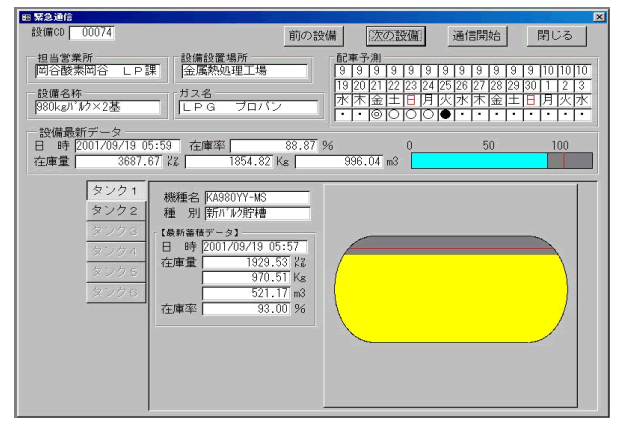
Task: Click the tank field showing 1929.53
Action: (x=246, y=263)
